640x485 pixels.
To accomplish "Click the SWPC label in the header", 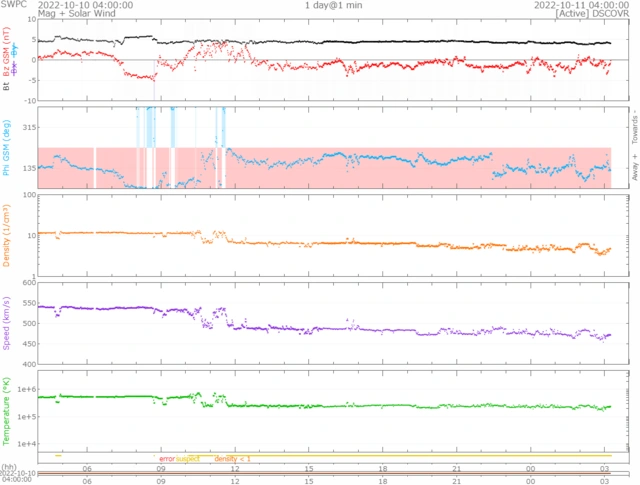I will (13, 5).
